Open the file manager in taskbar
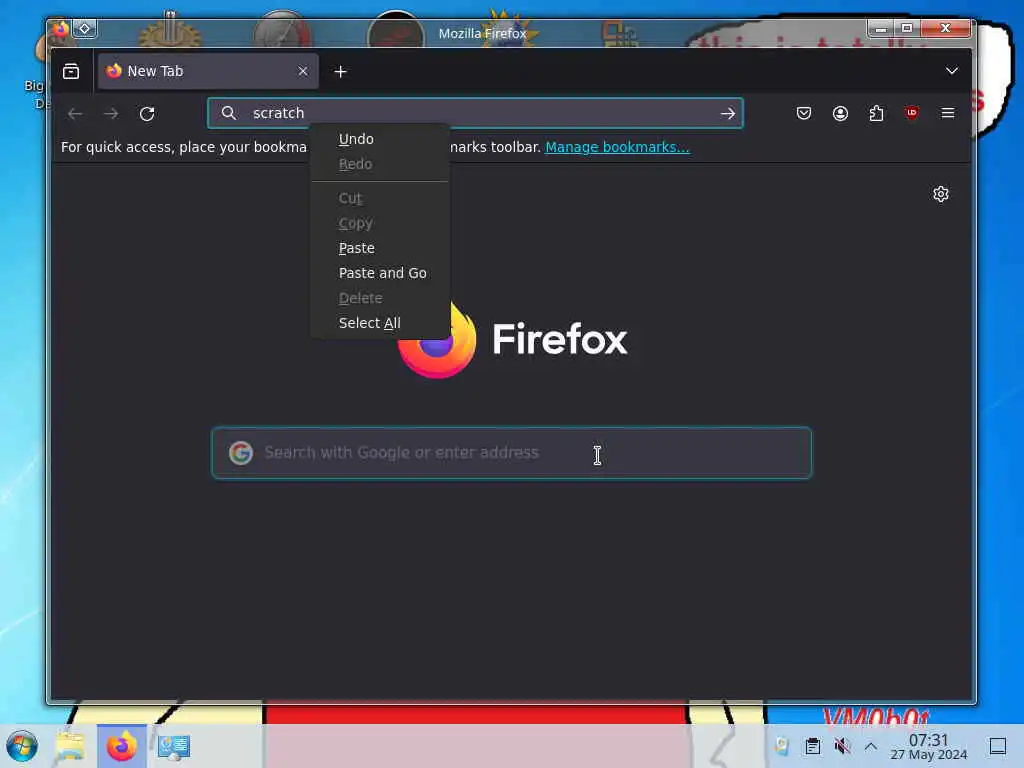 coord(70,746)
